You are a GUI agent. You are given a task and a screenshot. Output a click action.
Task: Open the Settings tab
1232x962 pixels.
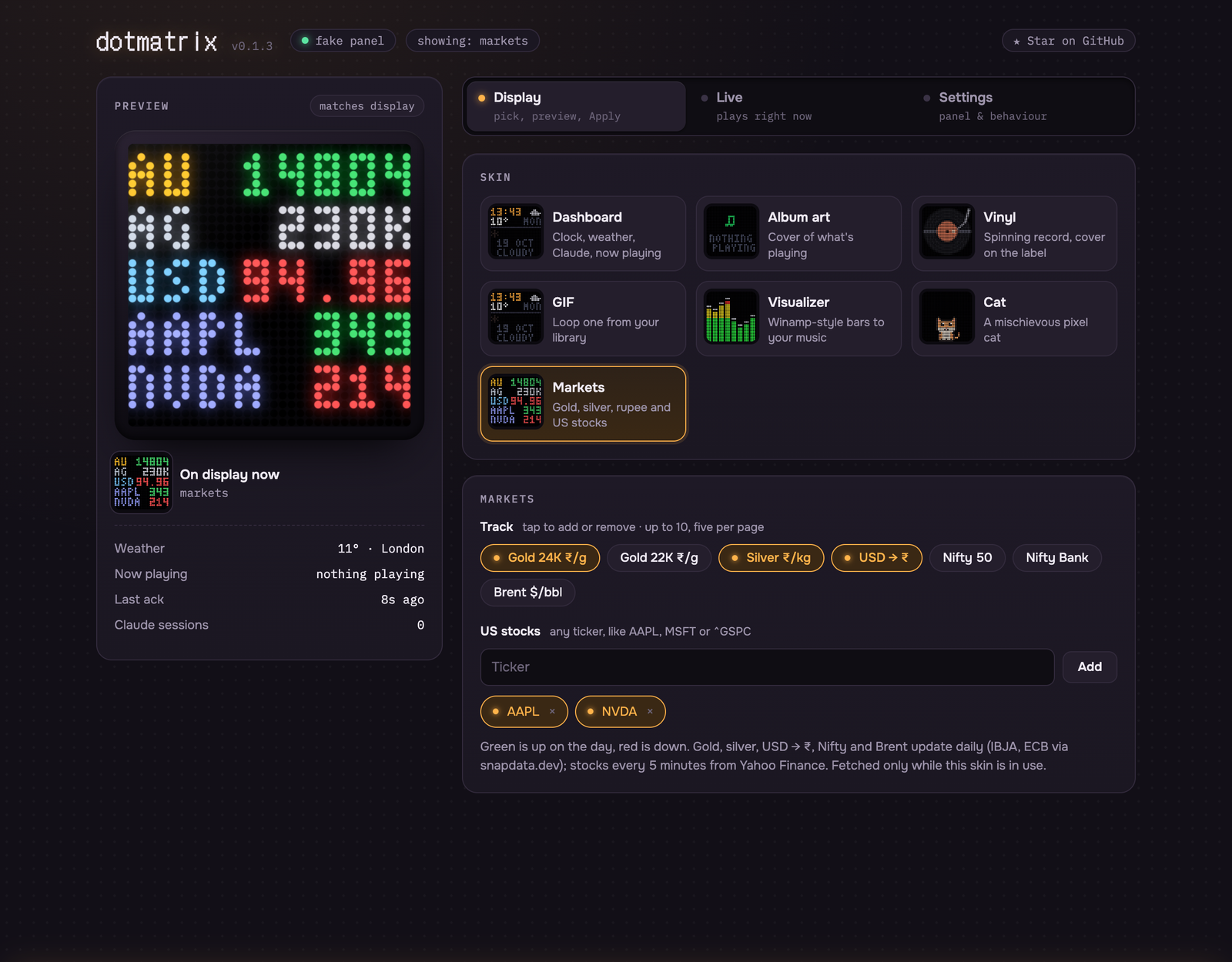(1021, 106)
